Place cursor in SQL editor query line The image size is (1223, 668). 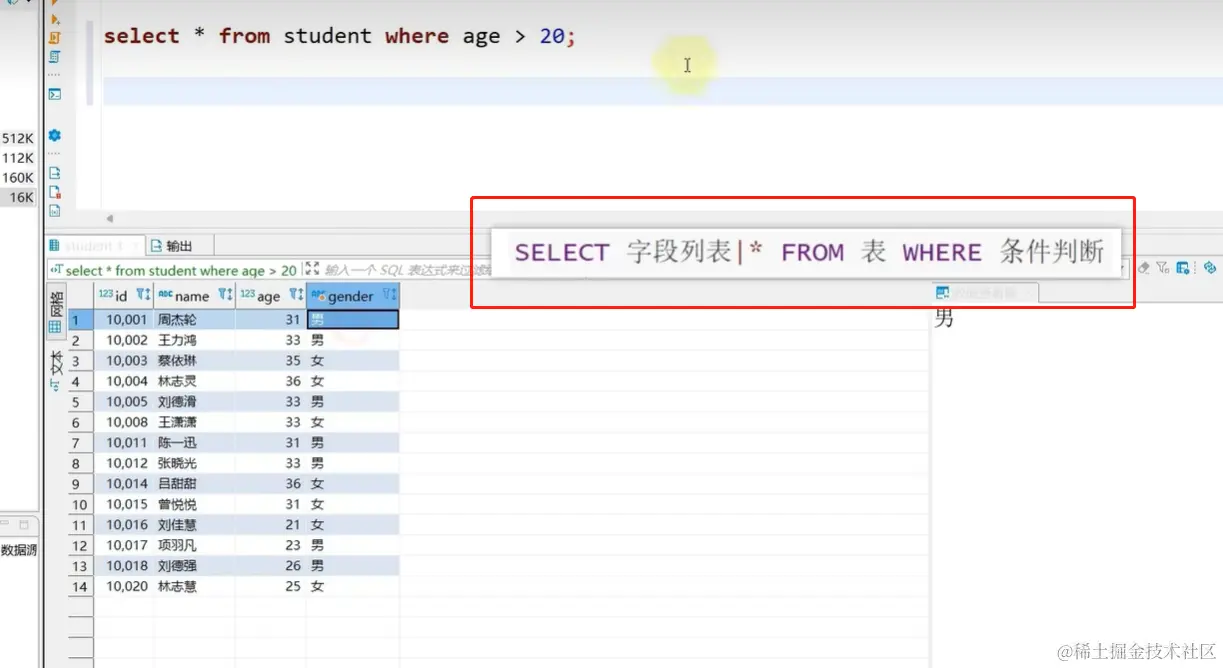coord(340,36)
